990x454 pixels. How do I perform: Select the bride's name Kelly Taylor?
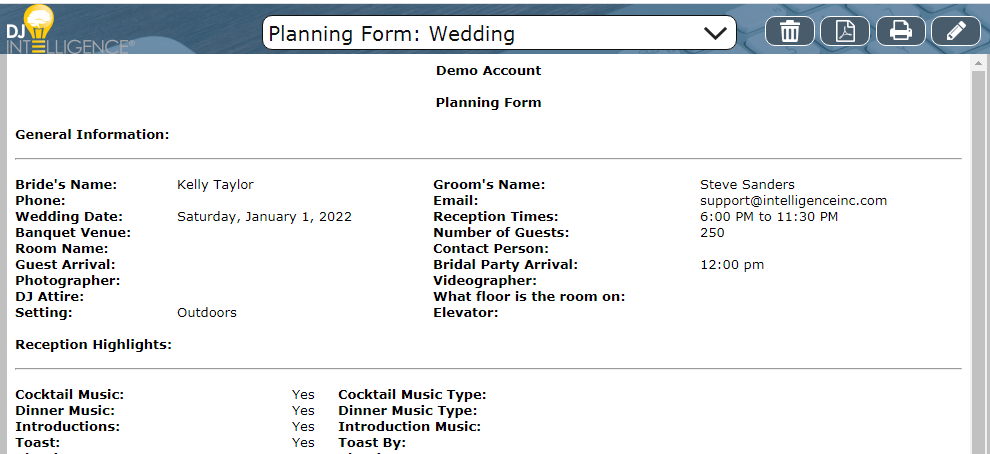(x=215, y=185)
